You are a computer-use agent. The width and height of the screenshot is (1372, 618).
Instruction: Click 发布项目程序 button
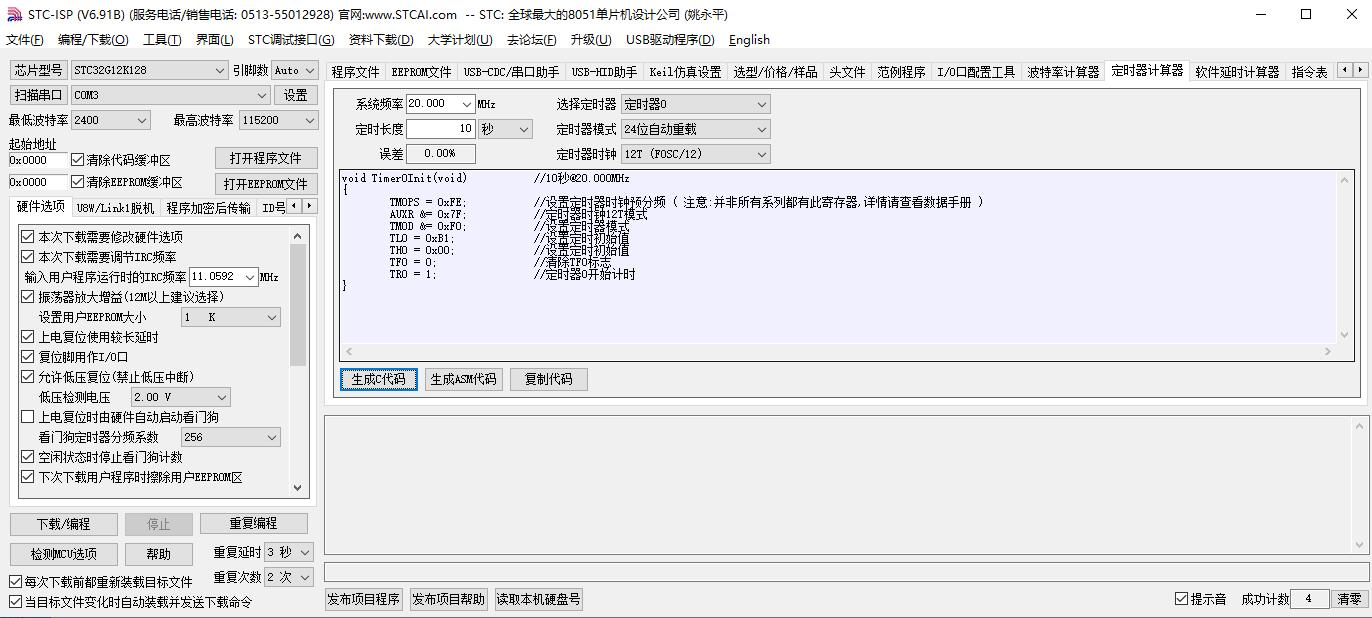point(364,599)
